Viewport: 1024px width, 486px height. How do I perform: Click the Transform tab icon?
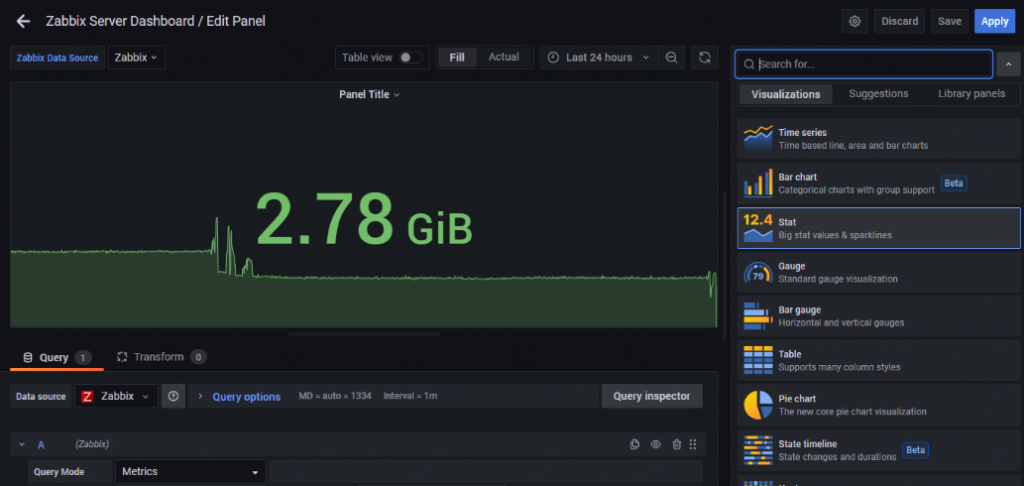pyautogui.click(x=121, y=357)
